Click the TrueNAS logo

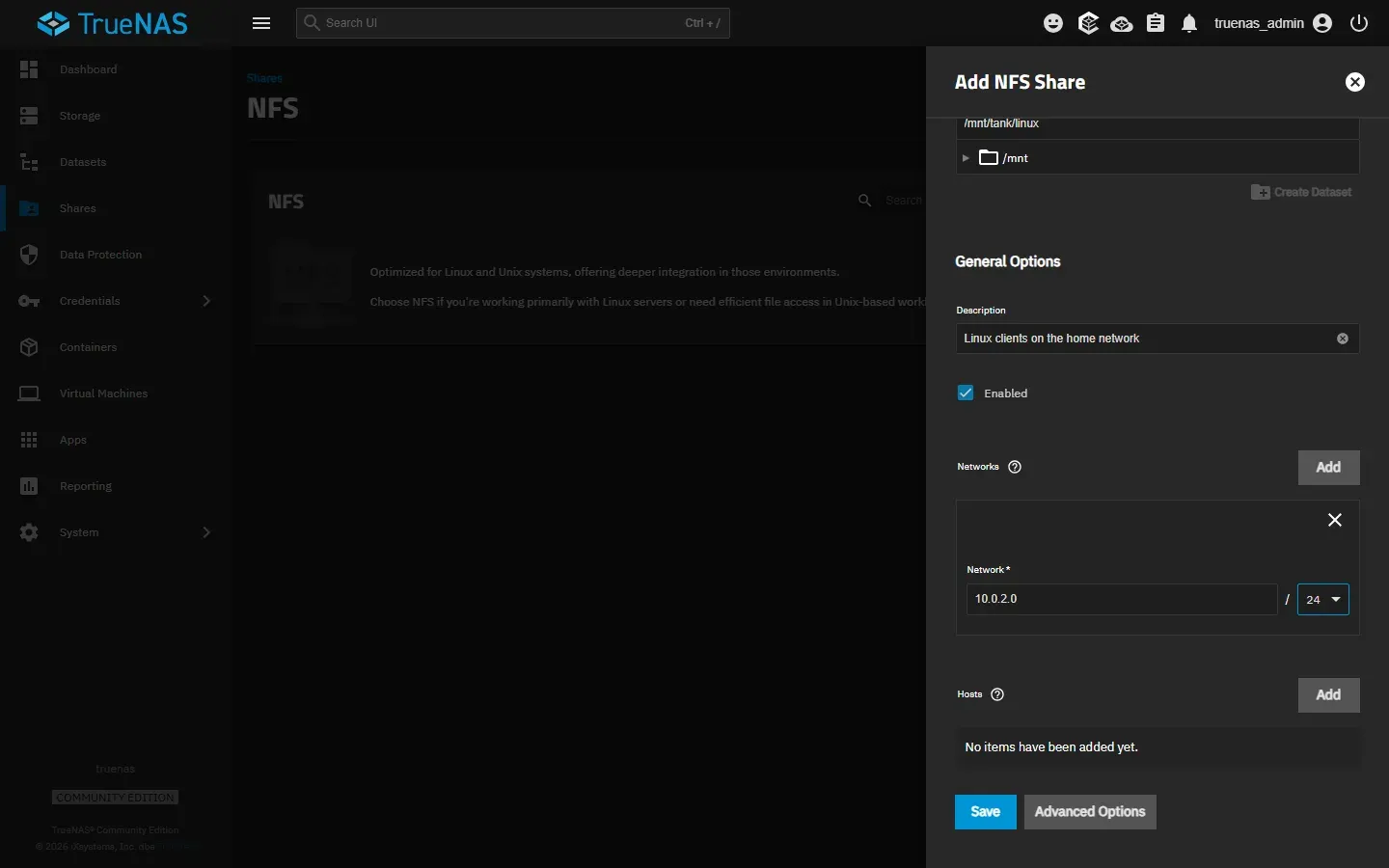coord(113,23)
